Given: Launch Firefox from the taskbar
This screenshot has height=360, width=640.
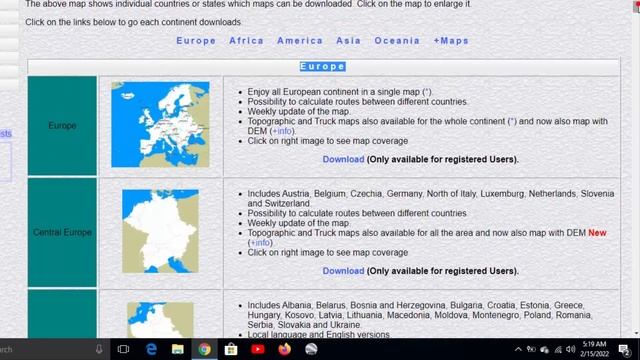Looking at the screenshot, I should [x=284, y=349].
